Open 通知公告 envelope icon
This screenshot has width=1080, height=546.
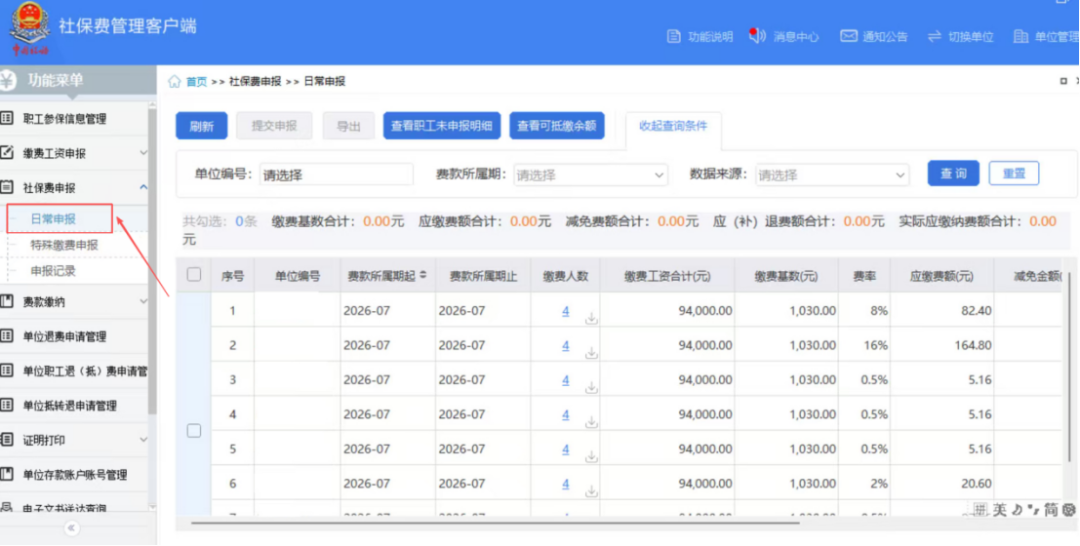click(x=849, y=36)
